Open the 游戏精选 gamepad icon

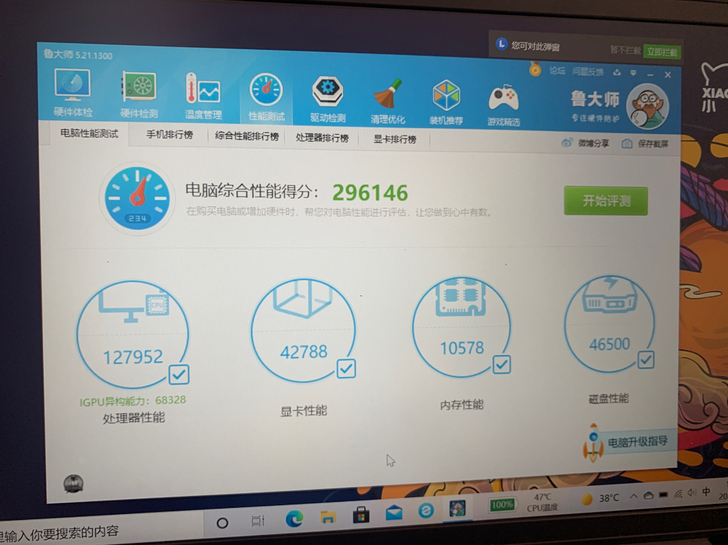(504, 105)
